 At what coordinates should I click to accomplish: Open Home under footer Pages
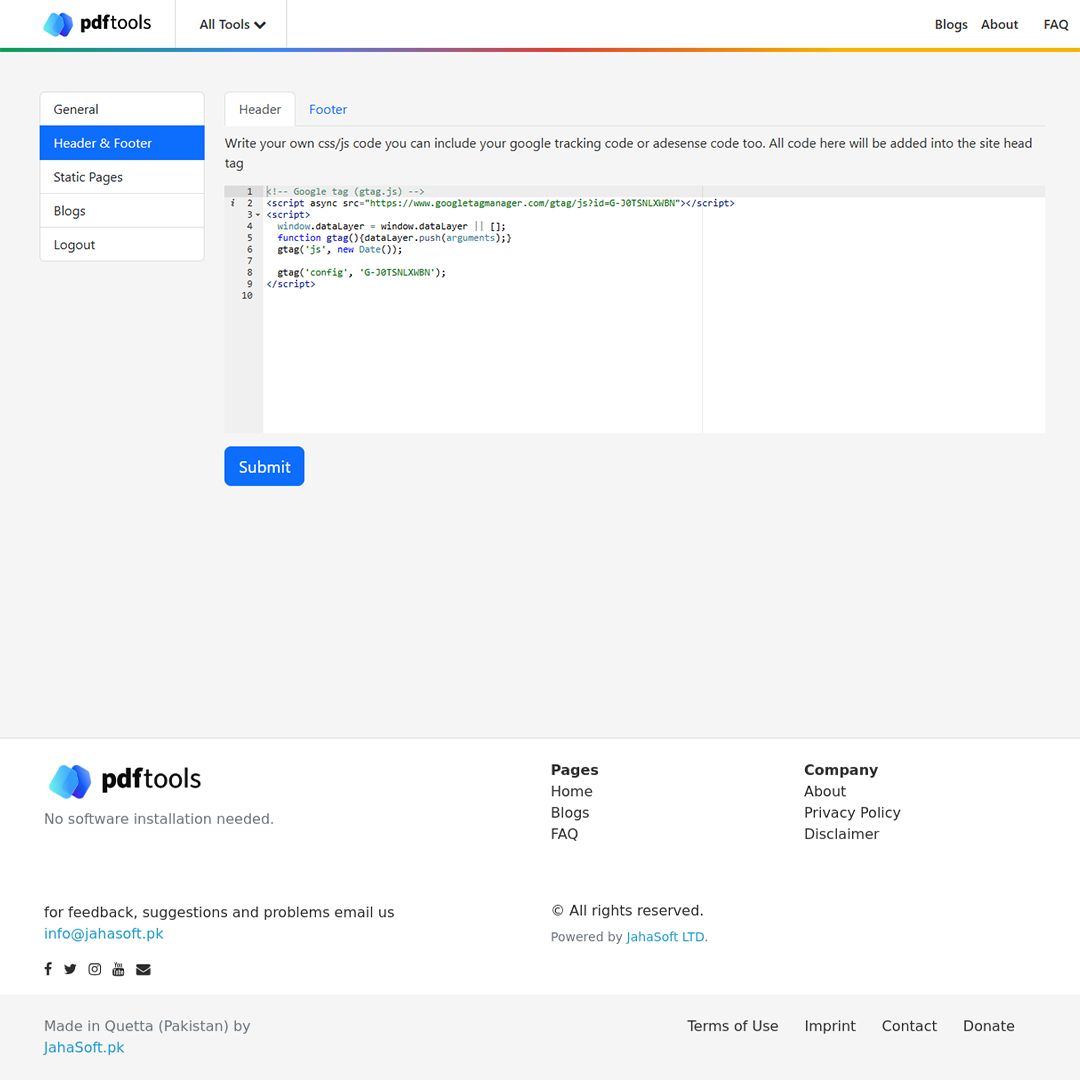pyautogui.click(x=571, y=791)
